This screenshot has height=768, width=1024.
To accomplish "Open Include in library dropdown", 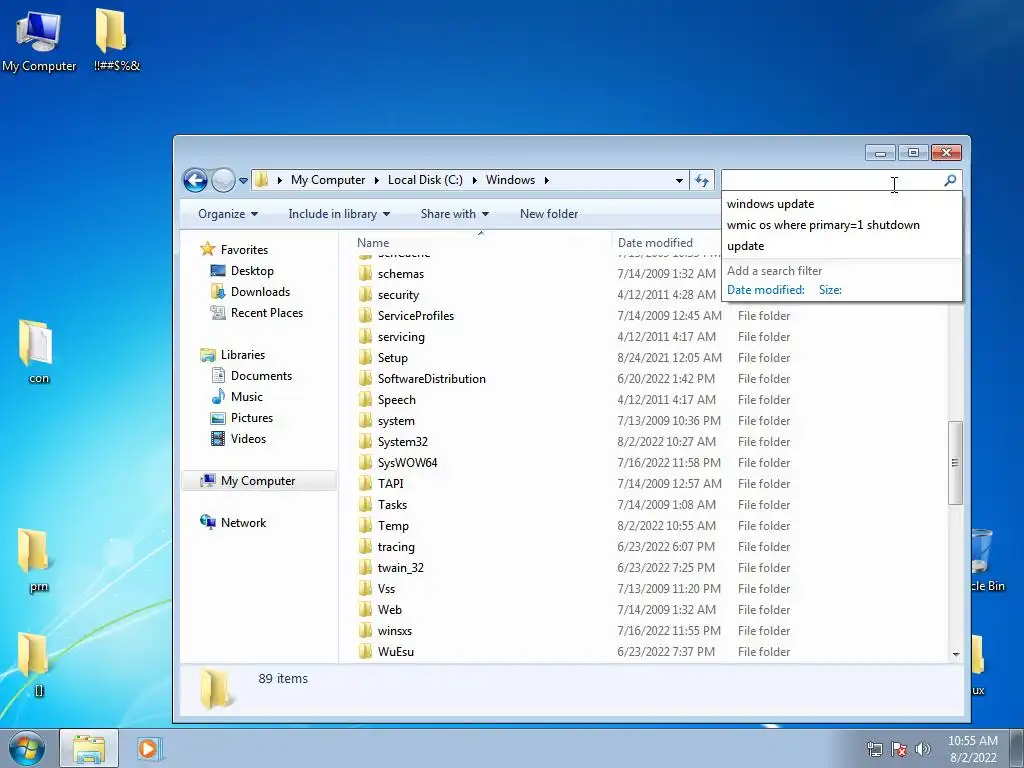I will 339,214.
